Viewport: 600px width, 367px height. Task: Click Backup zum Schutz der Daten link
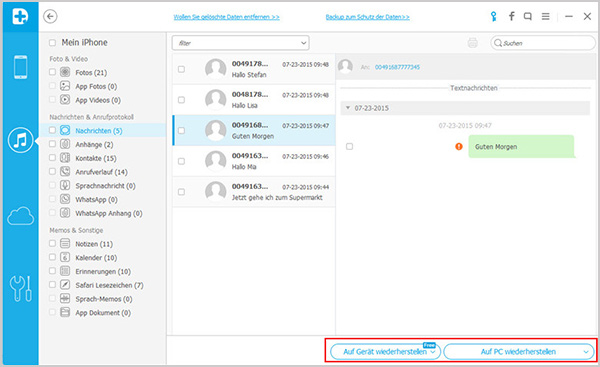[x=367, y=17]
